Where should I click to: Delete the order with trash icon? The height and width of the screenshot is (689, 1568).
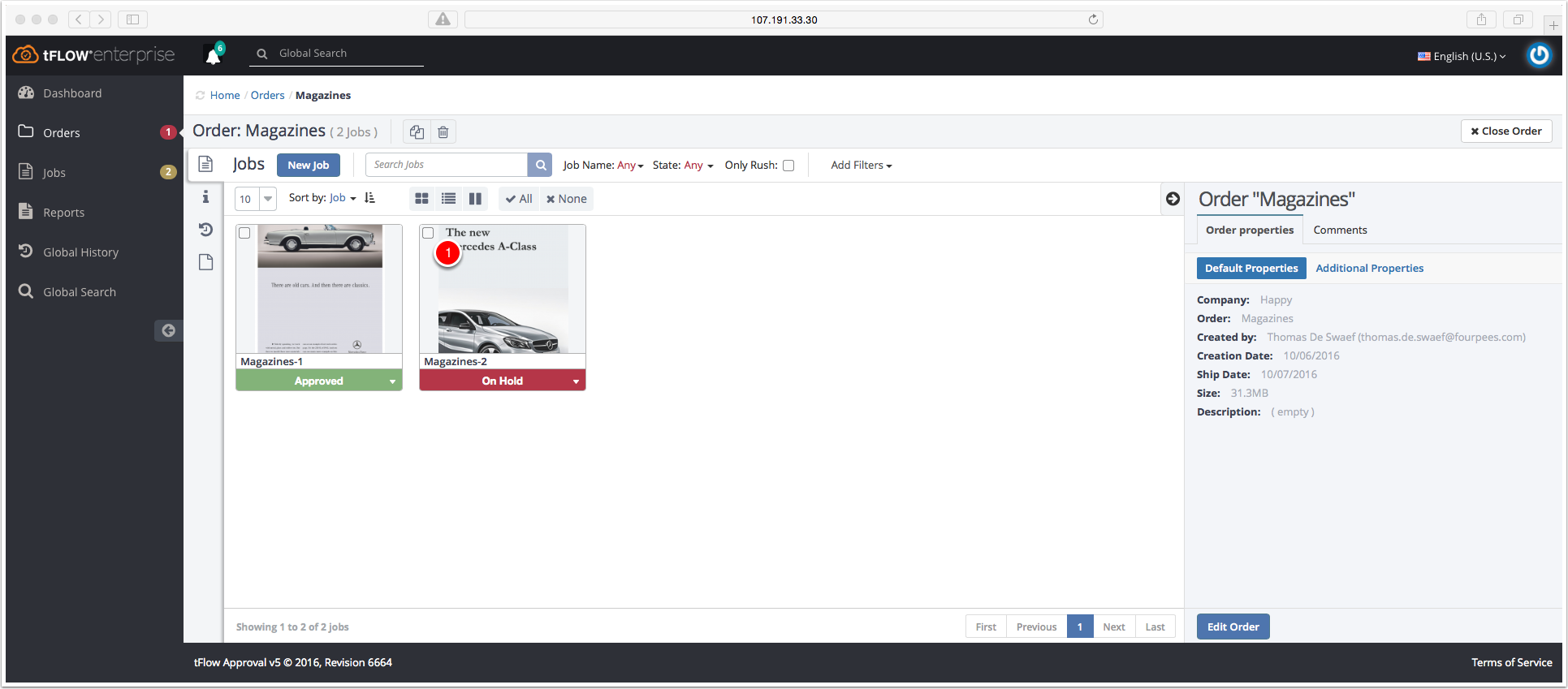click(443, 131)
